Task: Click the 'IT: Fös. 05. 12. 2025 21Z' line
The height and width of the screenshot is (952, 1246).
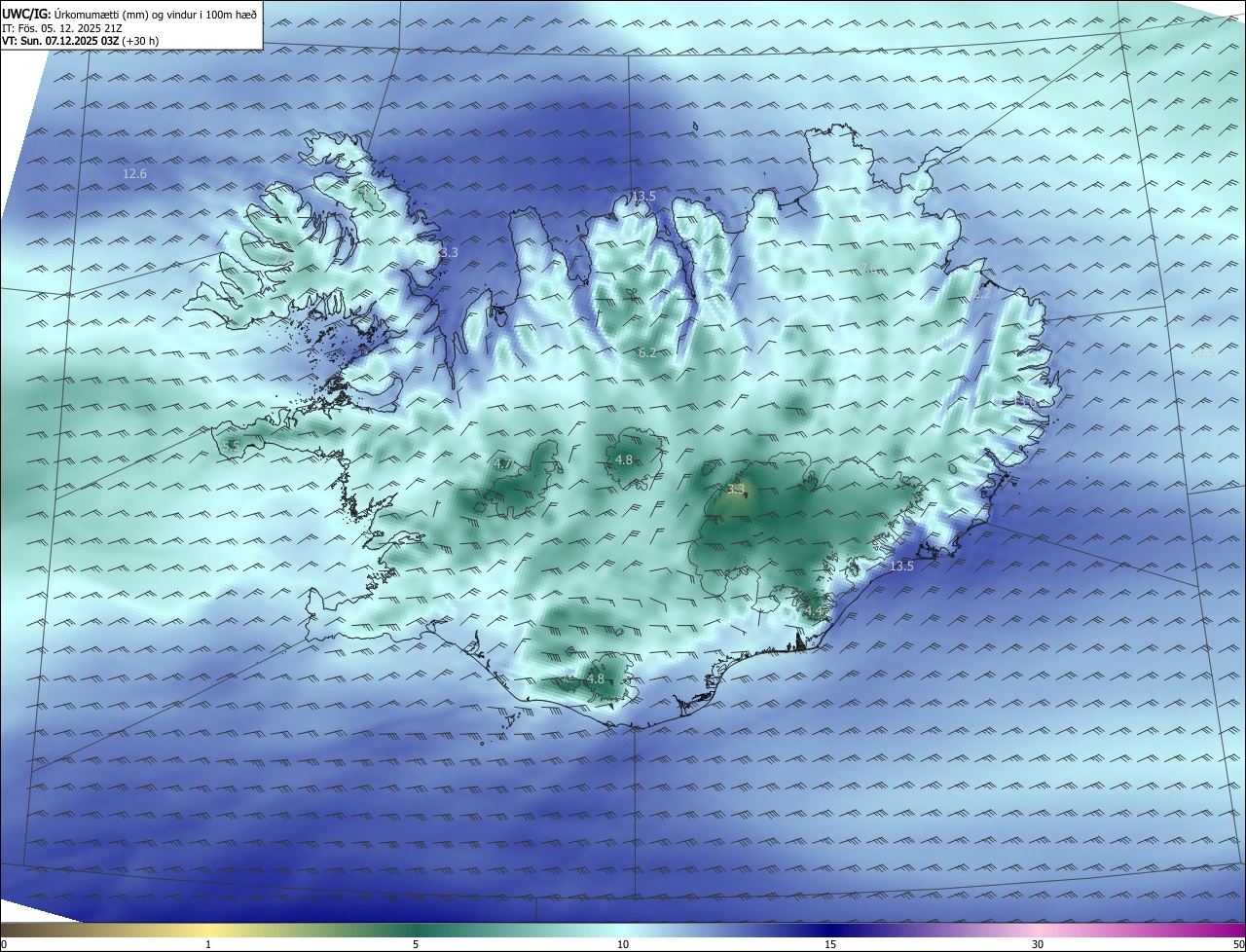Action: [62, 28]
